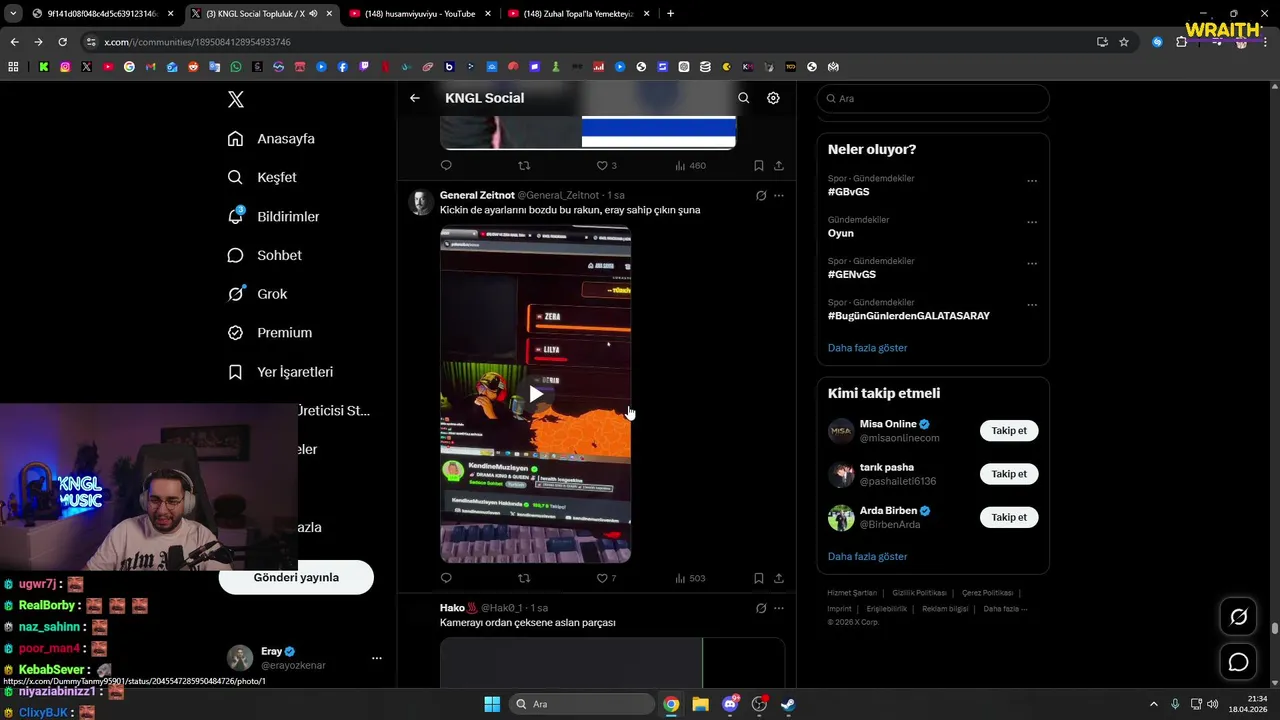Bookmark this page with star icon

click(x=1124, y=42)
